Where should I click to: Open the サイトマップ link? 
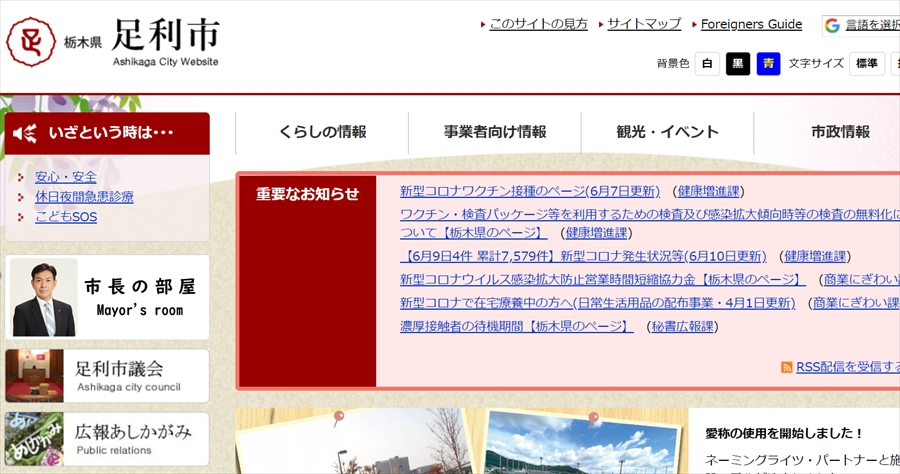pyautogui.click(x=644, y=24)
